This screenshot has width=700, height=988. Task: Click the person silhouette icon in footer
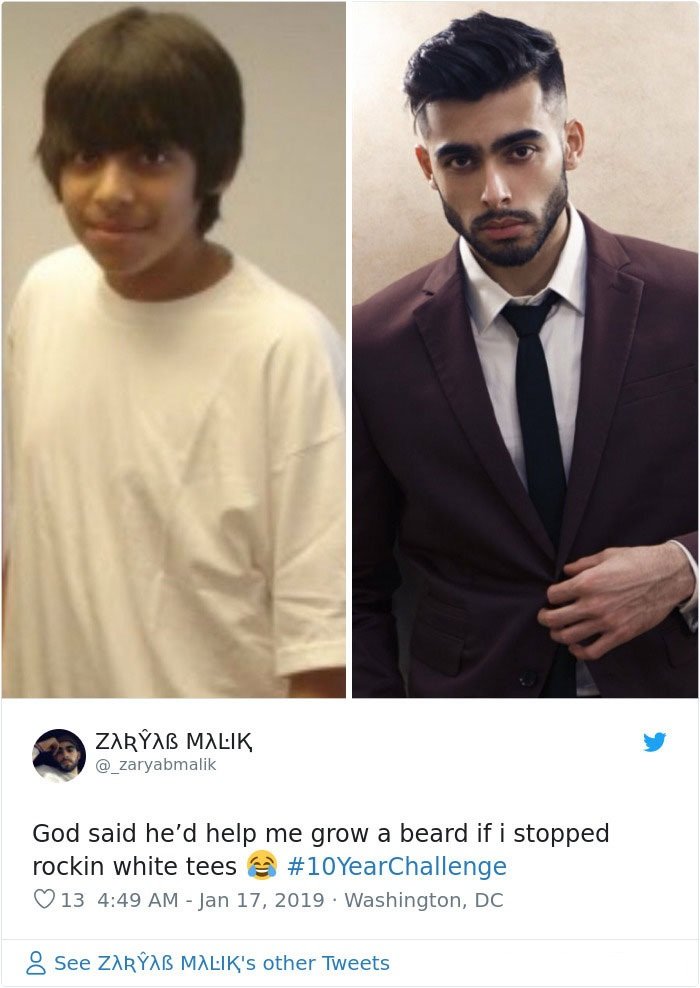pos(36,963)
